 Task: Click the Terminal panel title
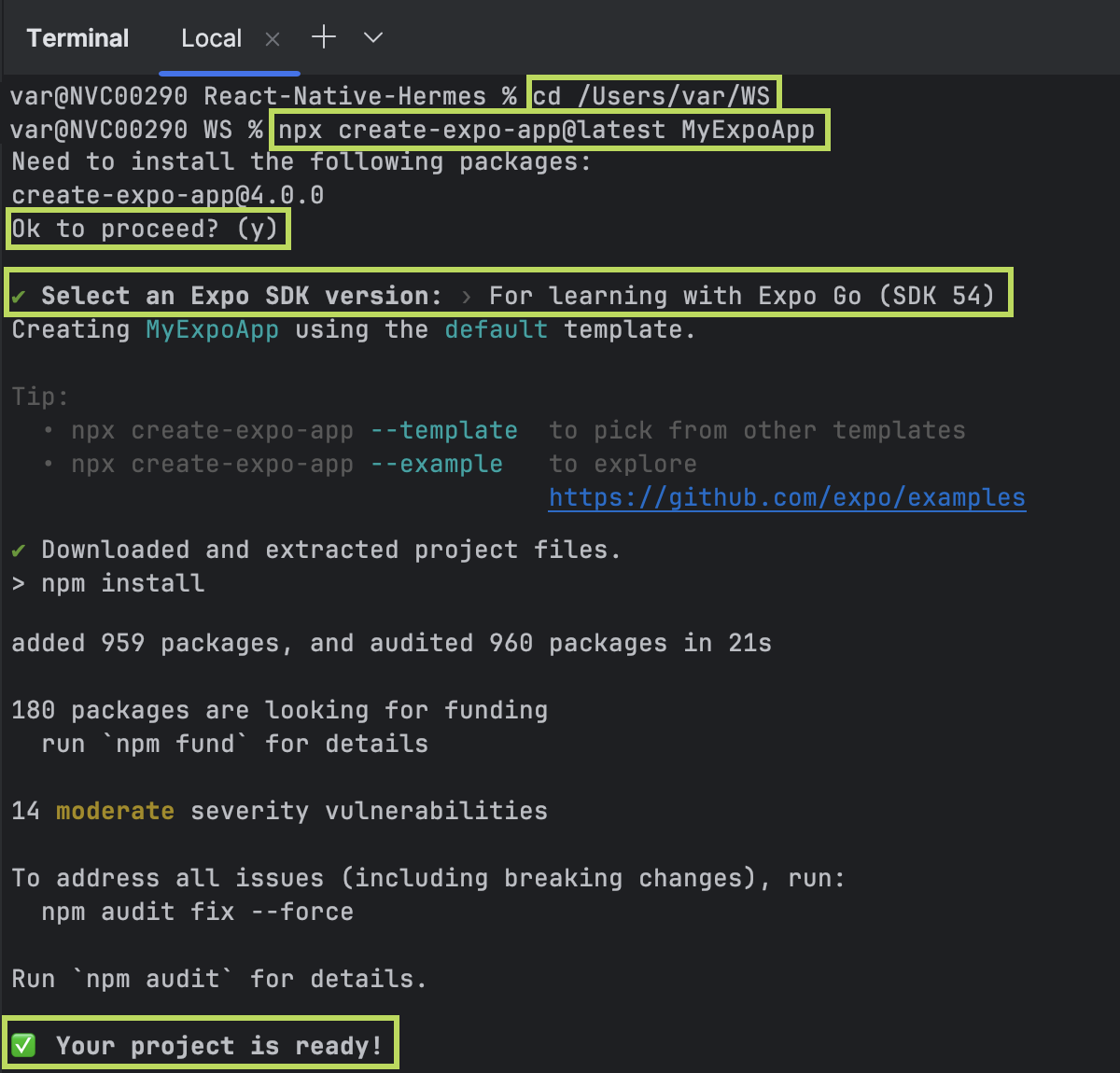click(x=77, y=38)
